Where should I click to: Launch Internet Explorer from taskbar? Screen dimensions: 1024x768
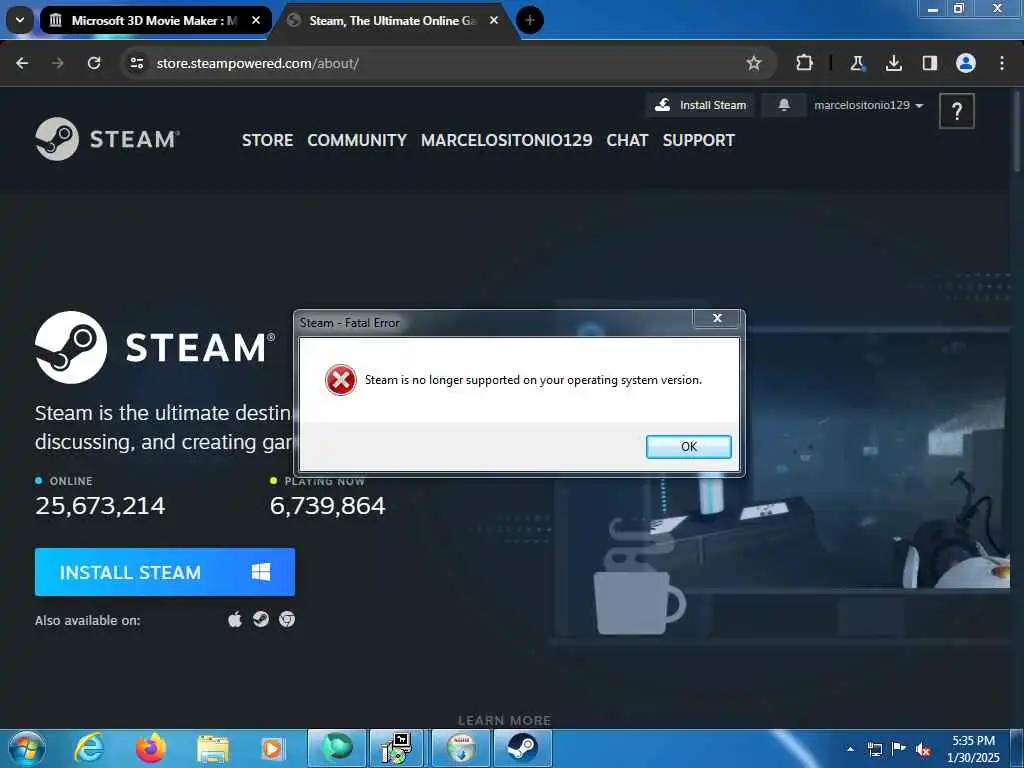point(88,748)
